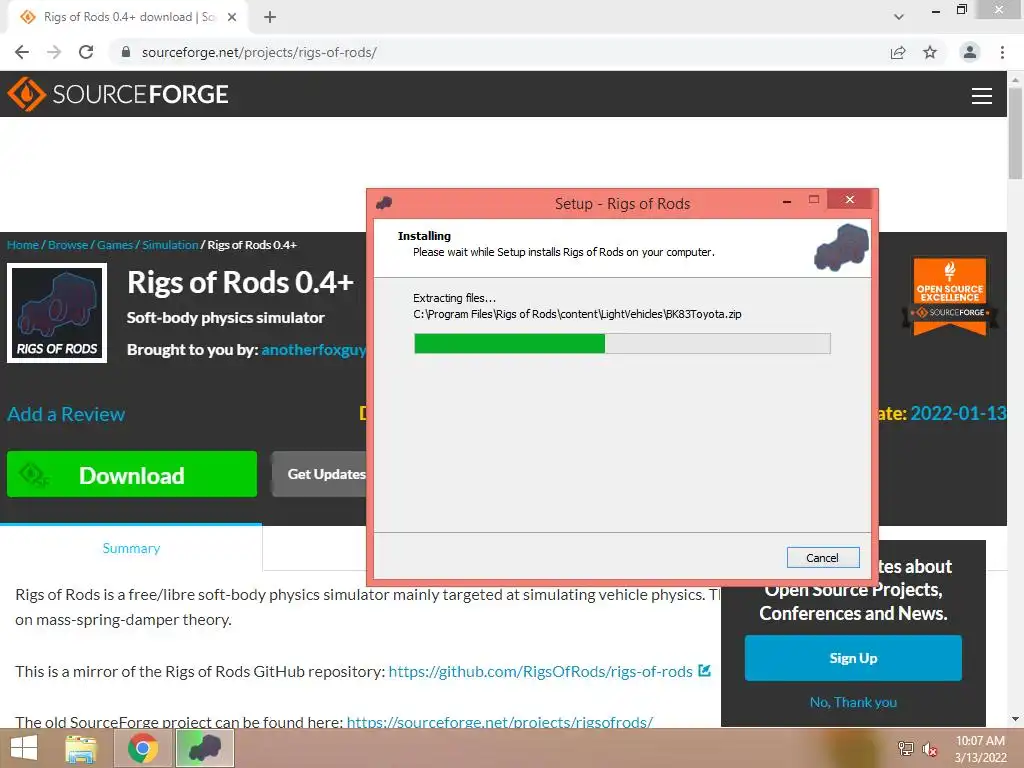
Task: Click the site security lock icon
Action: 126,52
